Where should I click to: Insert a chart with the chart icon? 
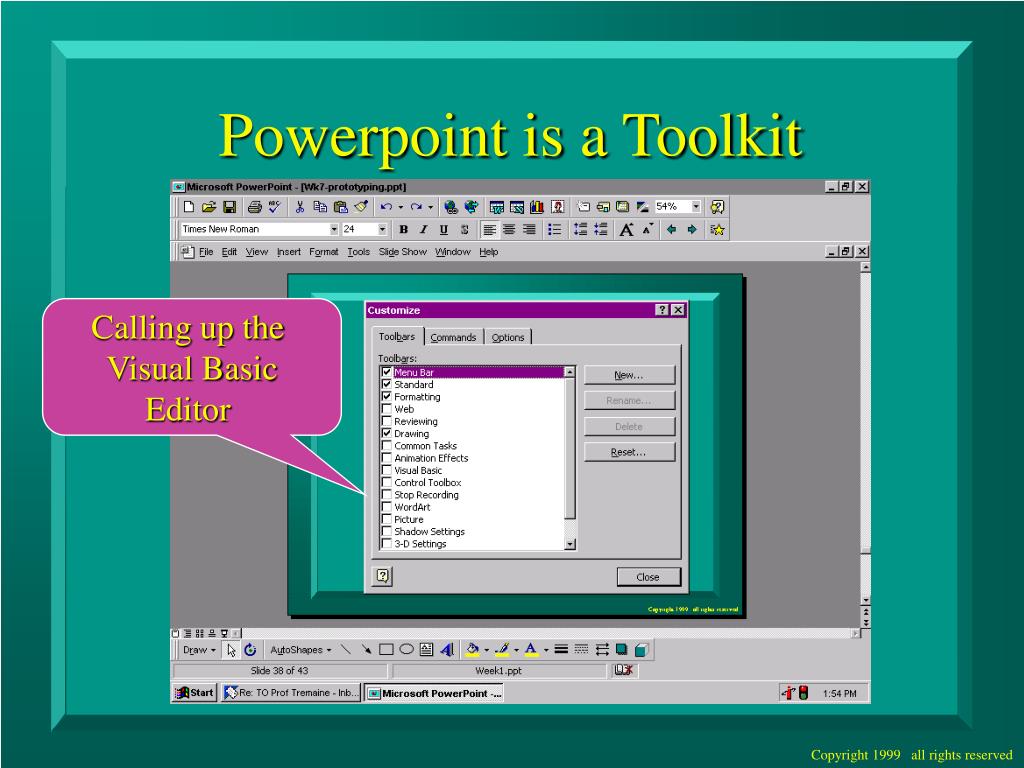[x=537, y=207]
